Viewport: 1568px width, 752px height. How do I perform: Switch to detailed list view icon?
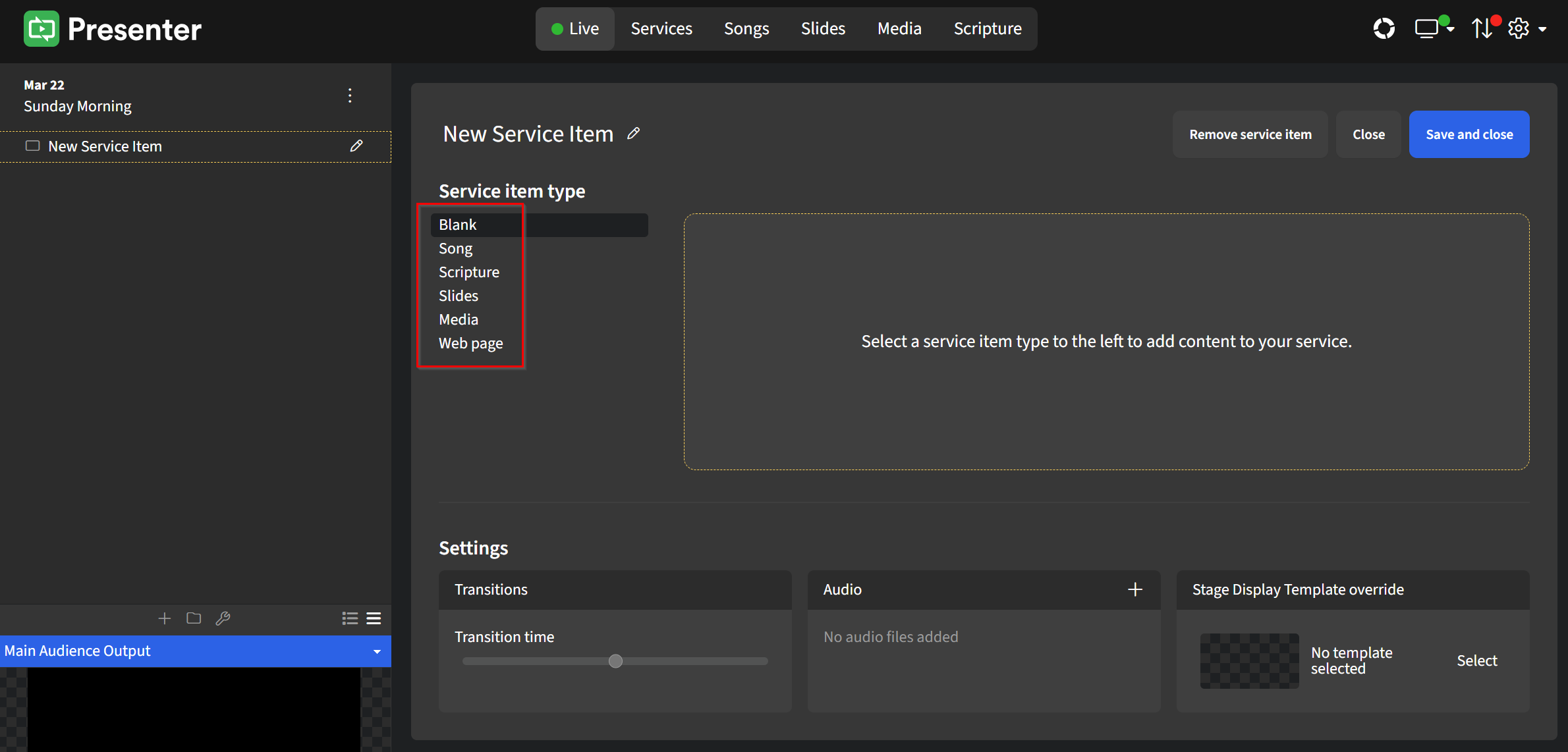point(349,618)
